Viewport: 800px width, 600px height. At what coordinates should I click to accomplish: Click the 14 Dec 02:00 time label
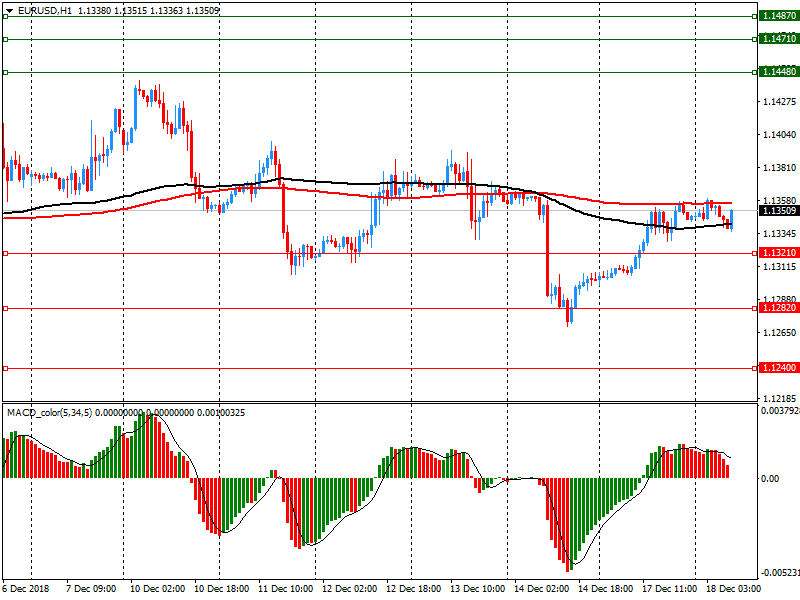[x=543, y=590]
